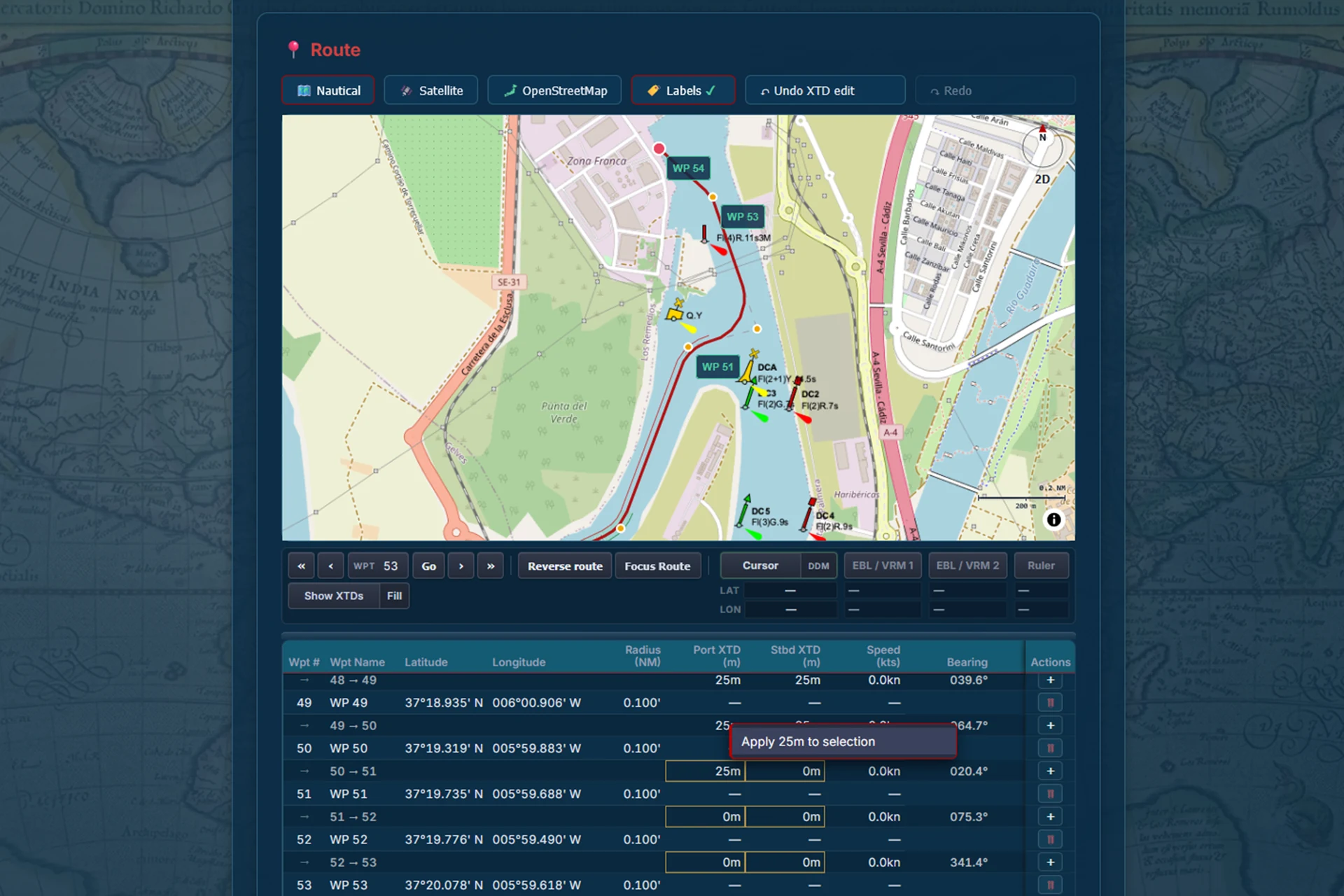Select EBL / VRM 1 tool
Viewport: 1344px width, 896px height.
click(883, 566)
